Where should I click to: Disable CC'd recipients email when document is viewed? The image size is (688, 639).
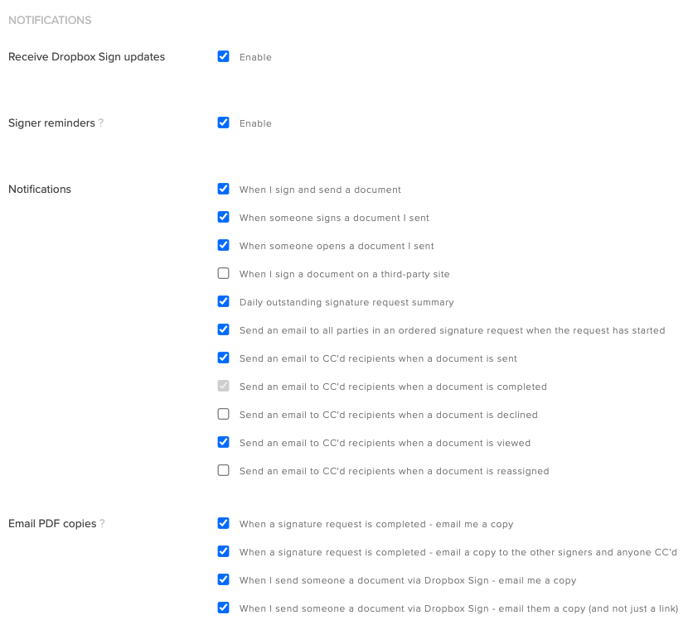pyautogui.click(x=223, y=442)
